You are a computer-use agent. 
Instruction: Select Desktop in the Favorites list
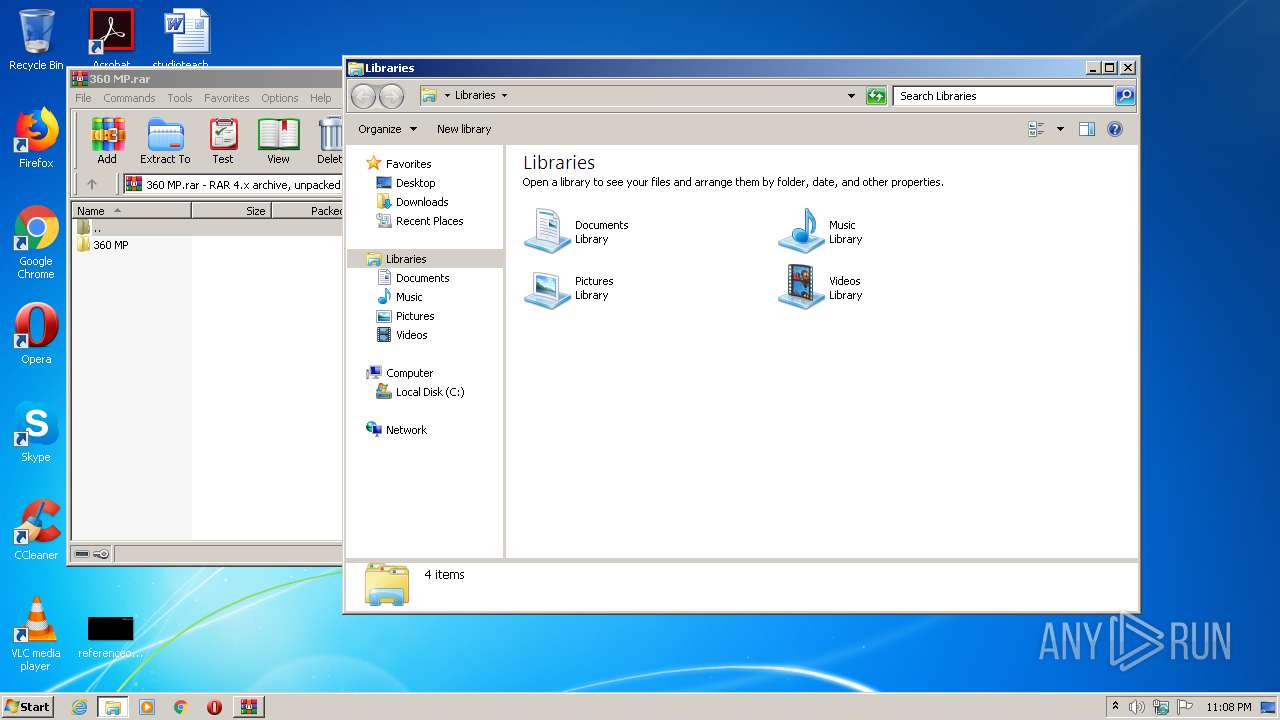point(405,183)
